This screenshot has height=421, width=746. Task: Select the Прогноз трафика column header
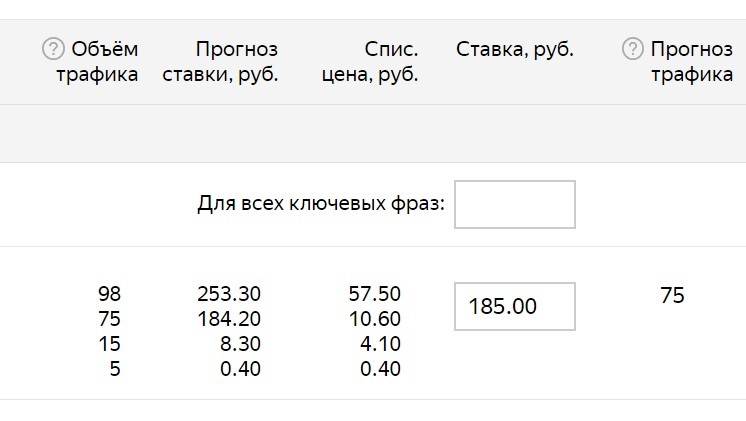tap(692, 62)
